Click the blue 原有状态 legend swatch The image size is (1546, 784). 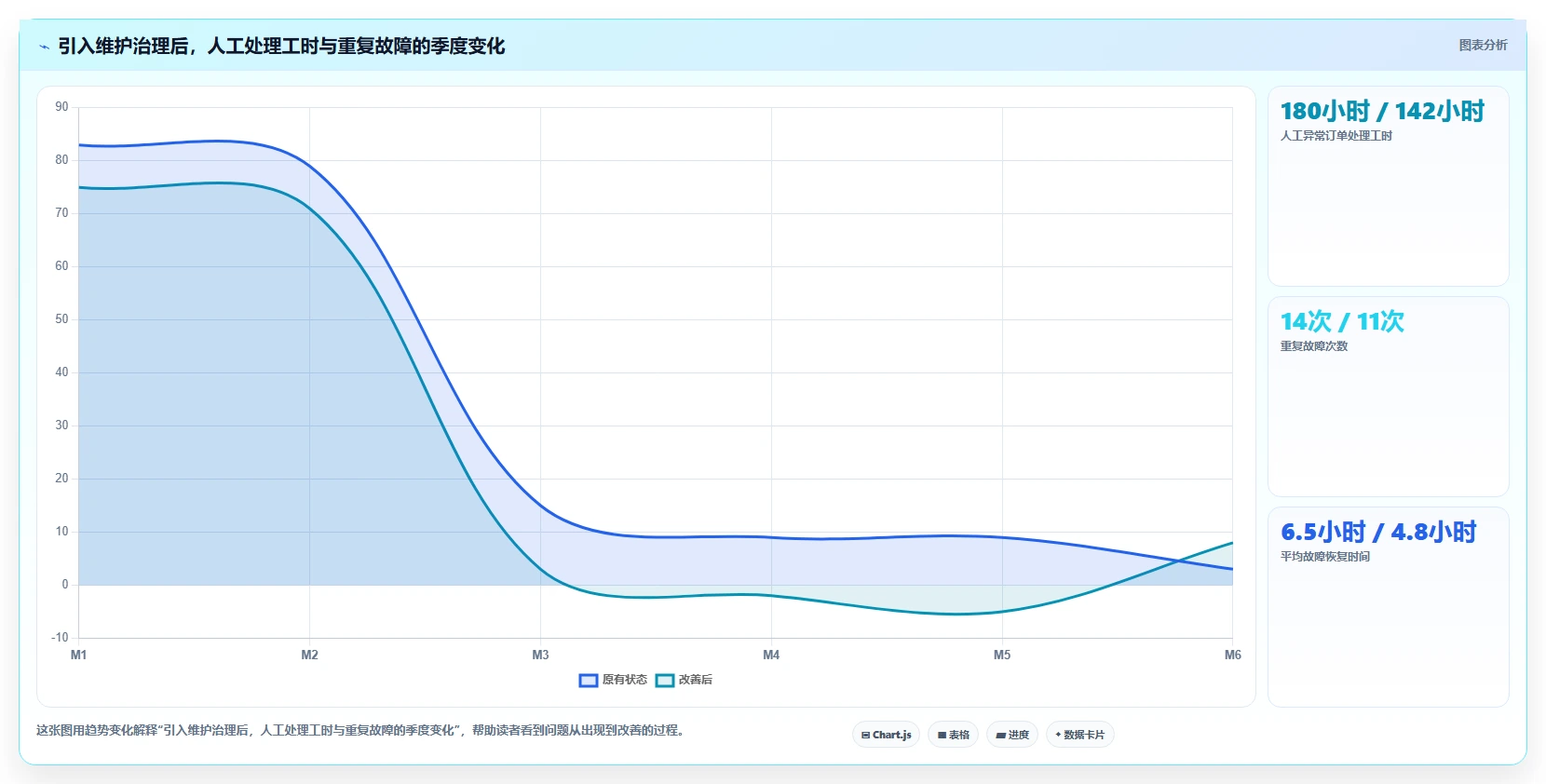point(589,681)
